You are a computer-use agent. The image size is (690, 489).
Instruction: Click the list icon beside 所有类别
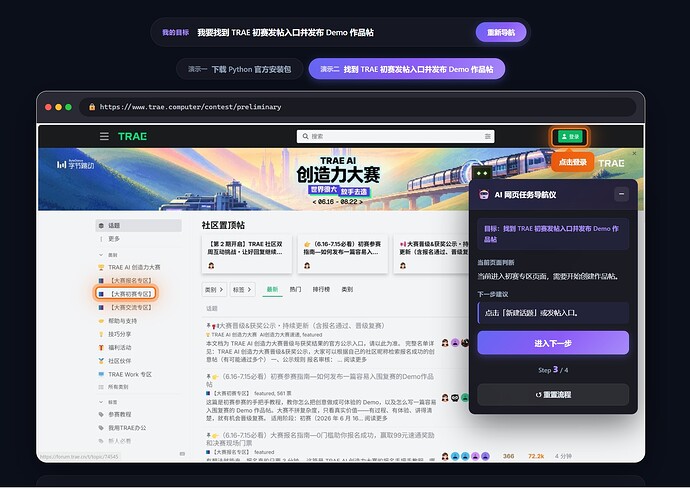[101, 387]
